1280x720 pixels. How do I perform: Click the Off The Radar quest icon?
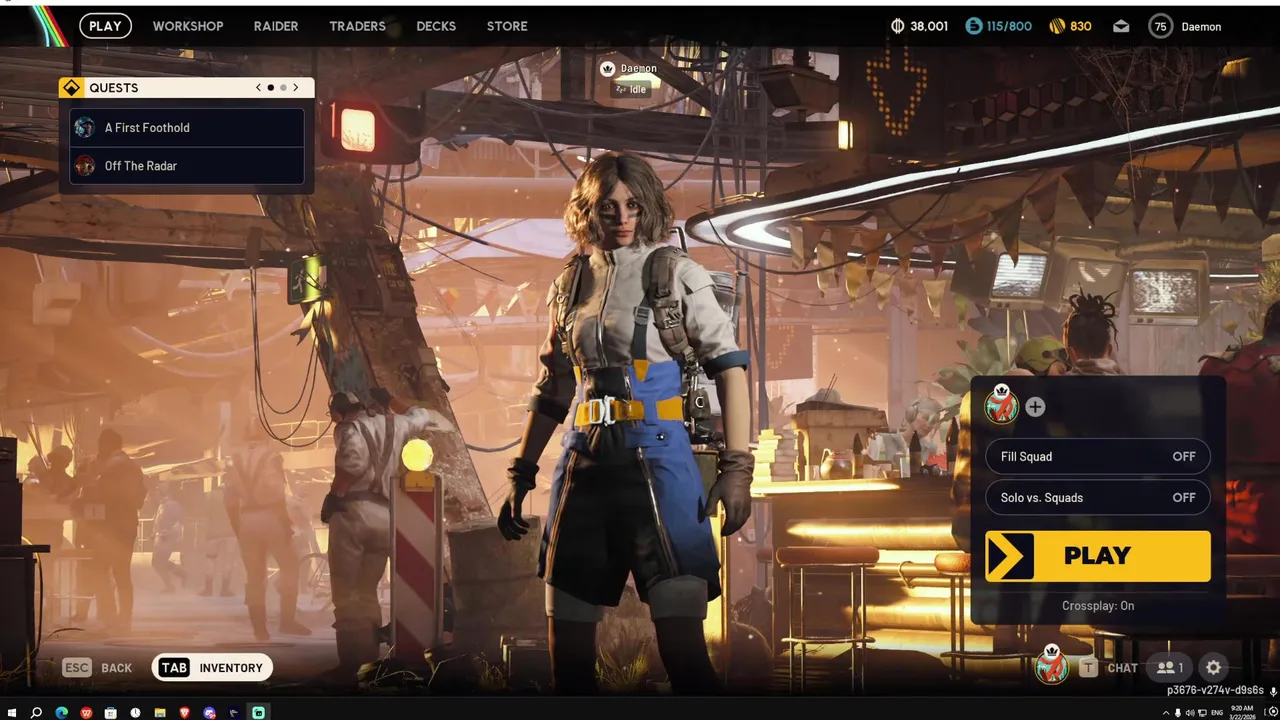tap(85, 166)
